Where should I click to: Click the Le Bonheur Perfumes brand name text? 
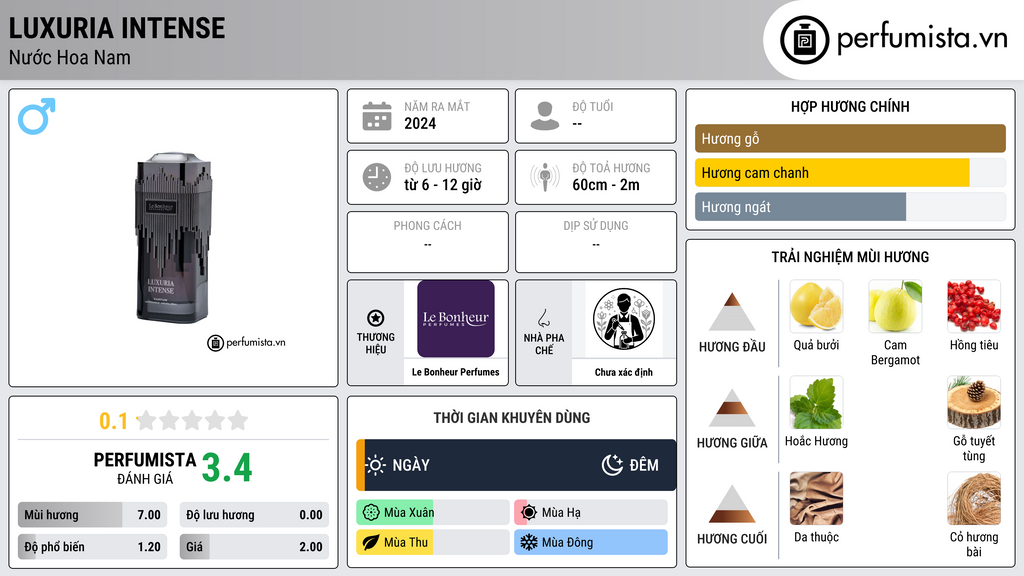[456, 372]
